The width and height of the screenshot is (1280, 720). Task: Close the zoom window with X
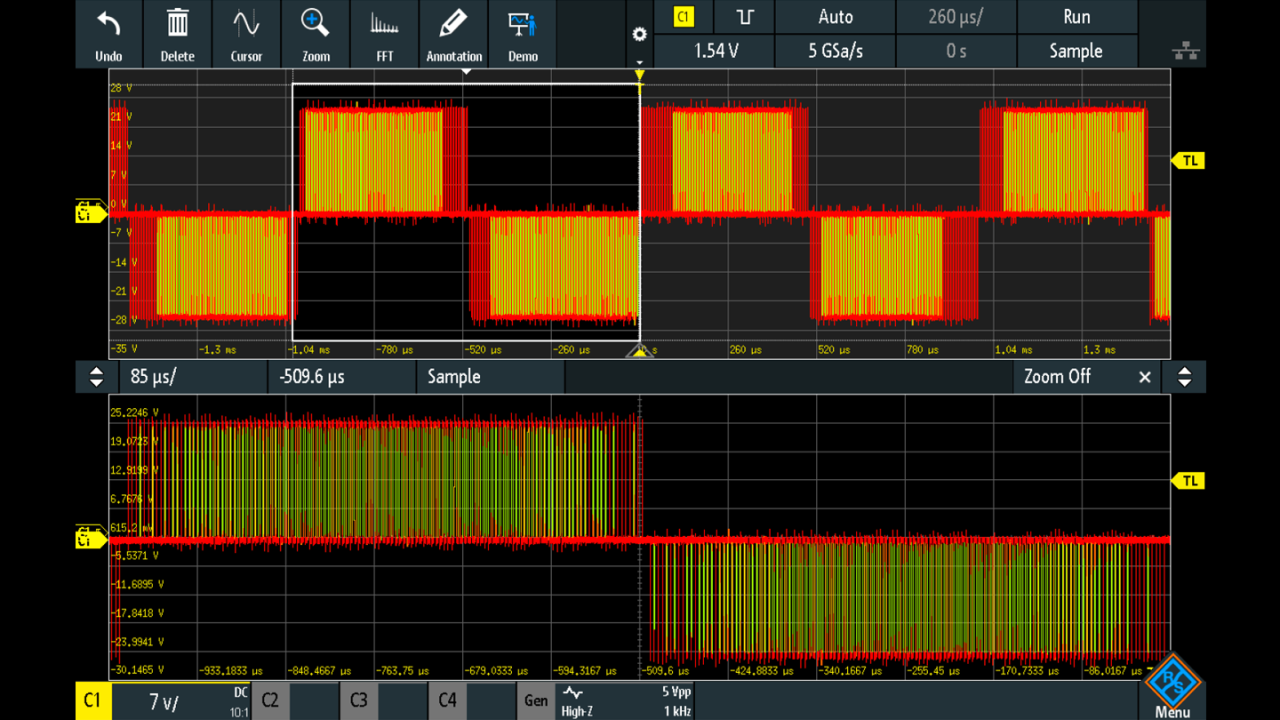1145,377
